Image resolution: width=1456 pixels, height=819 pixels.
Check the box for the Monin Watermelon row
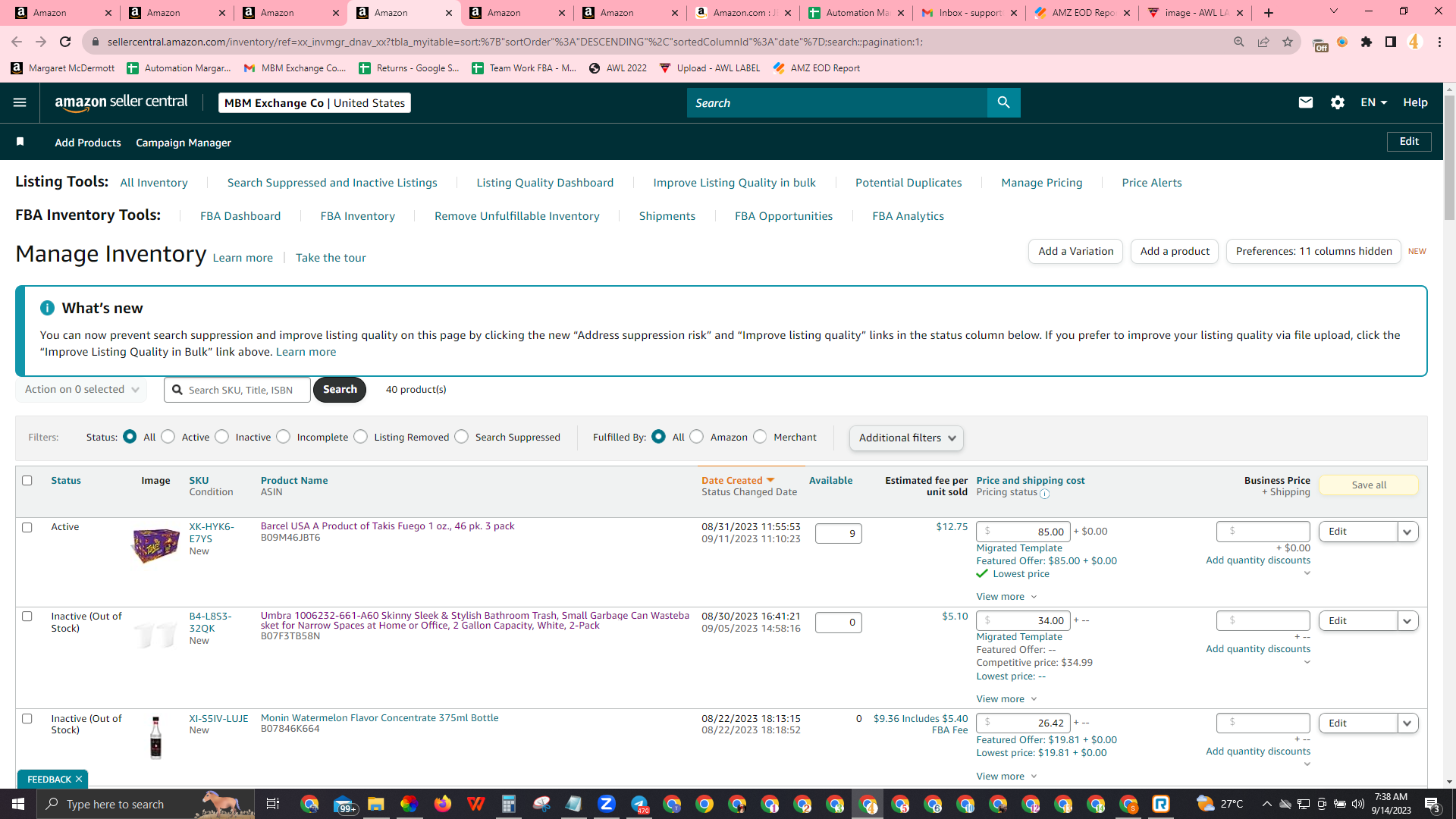pyautogui.click(x=27, y=718)
